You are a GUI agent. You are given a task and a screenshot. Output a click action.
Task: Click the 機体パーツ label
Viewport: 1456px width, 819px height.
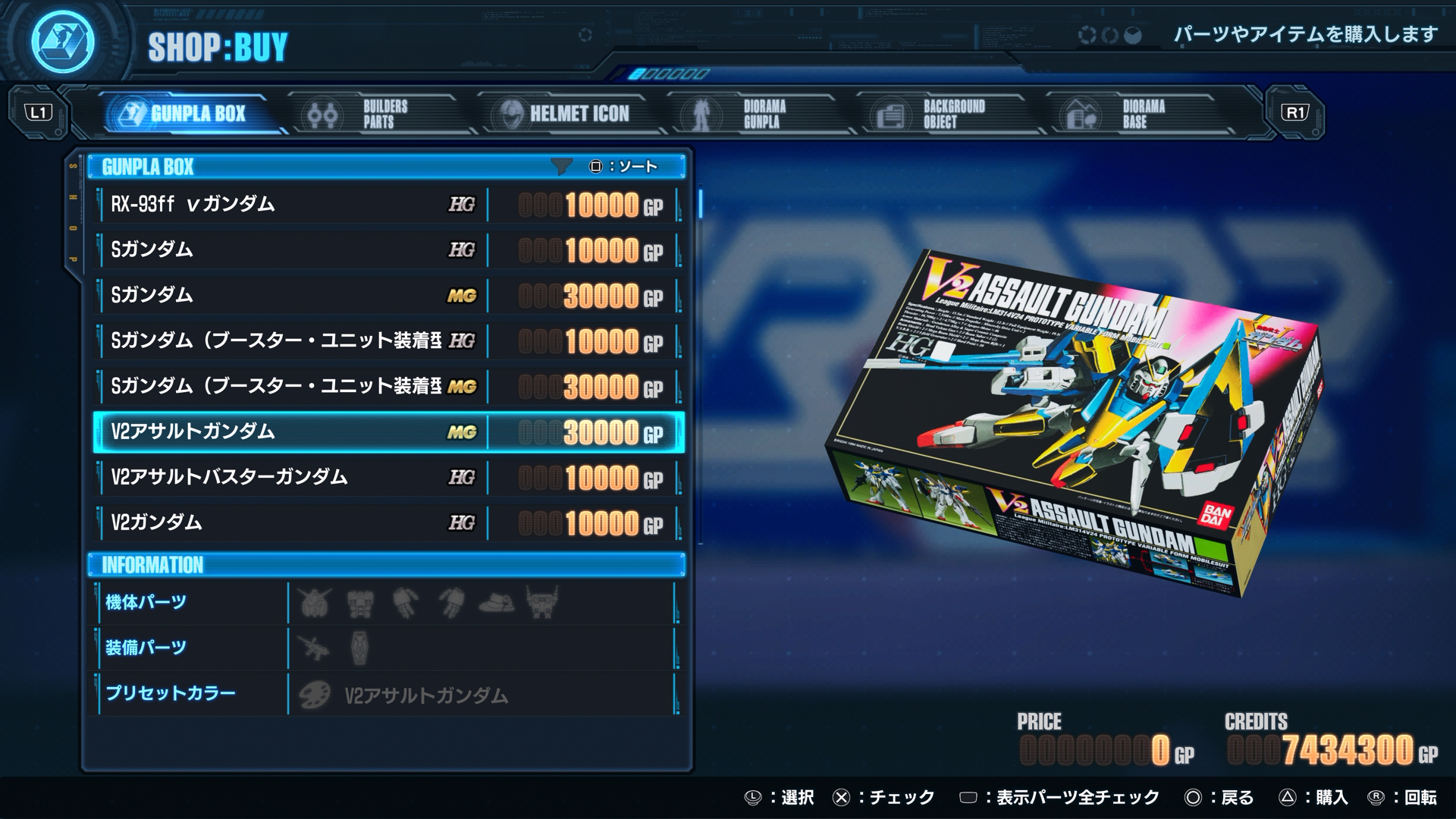tap(146, 603)
